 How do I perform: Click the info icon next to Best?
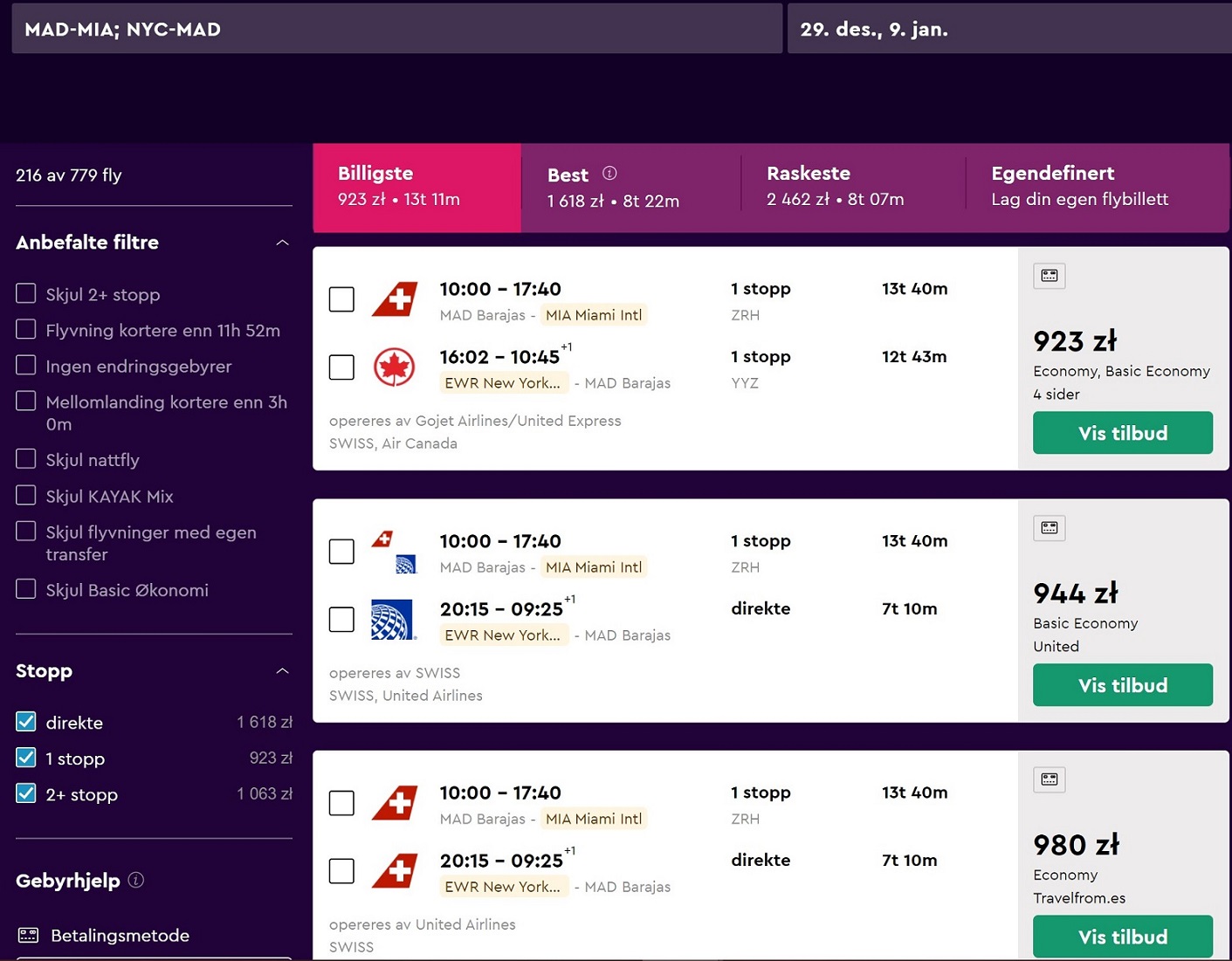click(609, 173)
